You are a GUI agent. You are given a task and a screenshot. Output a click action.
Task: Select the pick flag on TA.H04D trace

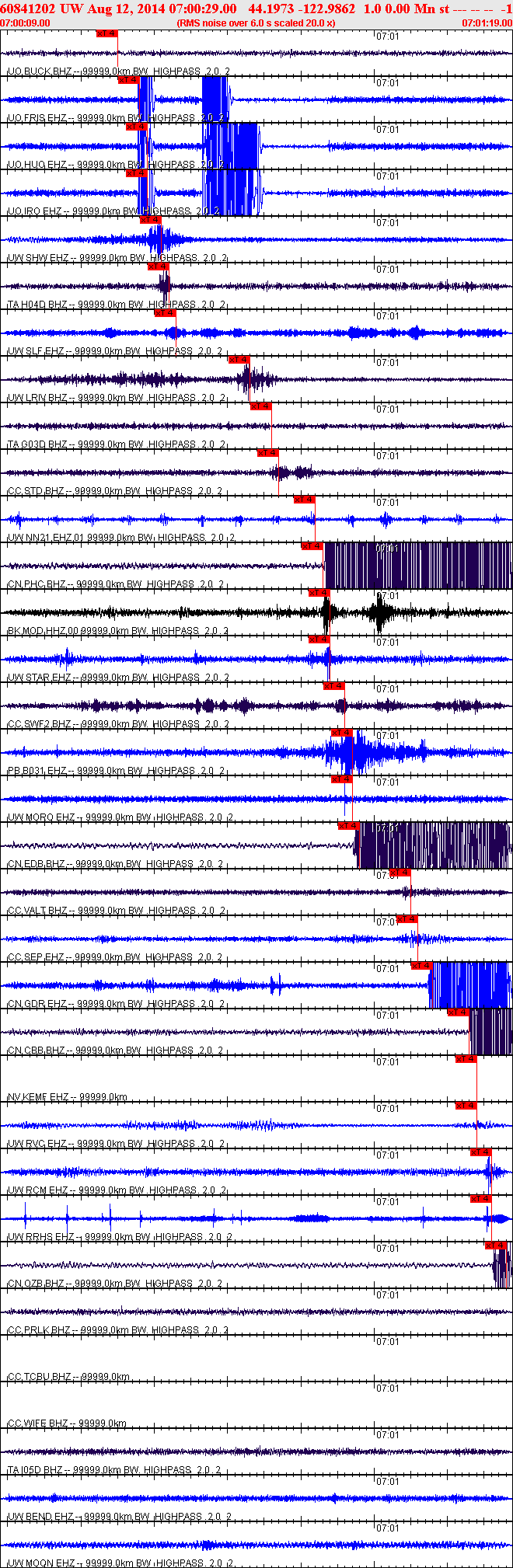159,267
